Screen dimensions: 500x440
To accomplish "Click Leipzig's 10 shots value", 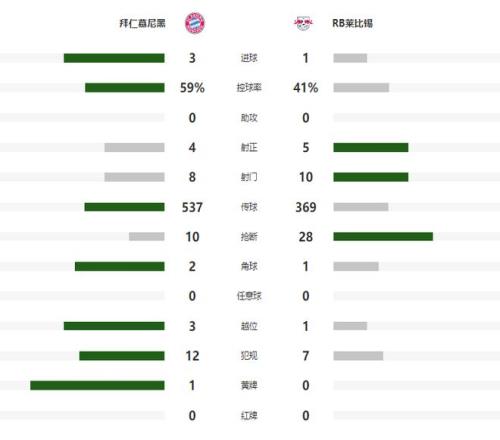I will tap(306, 177).
